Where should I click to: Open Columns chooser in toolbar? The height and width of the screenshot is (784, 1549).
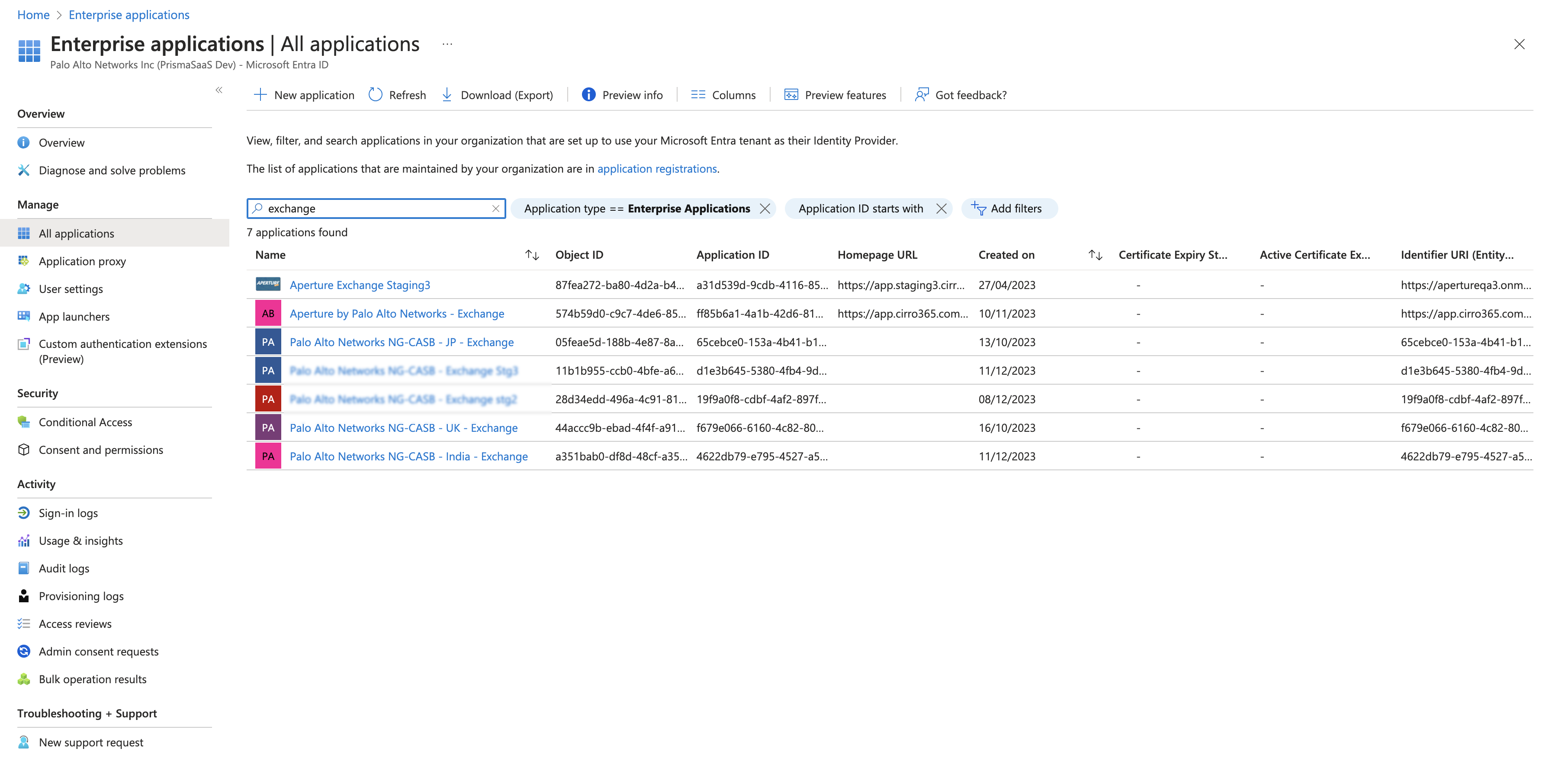(x=723, y=95)
